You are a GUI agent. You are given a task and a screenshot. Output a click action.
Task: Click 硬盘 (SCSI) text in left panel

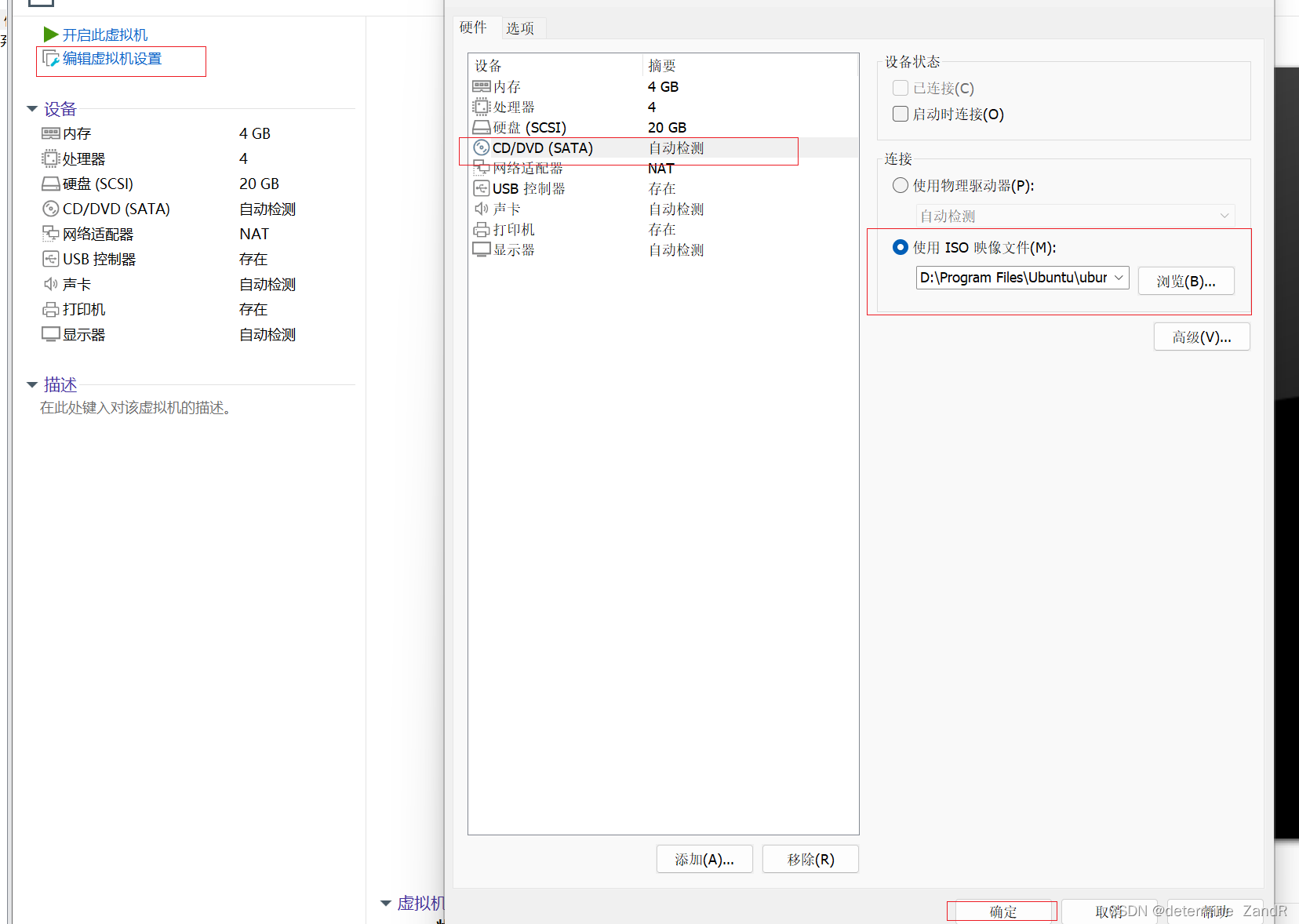pos(98,184)
